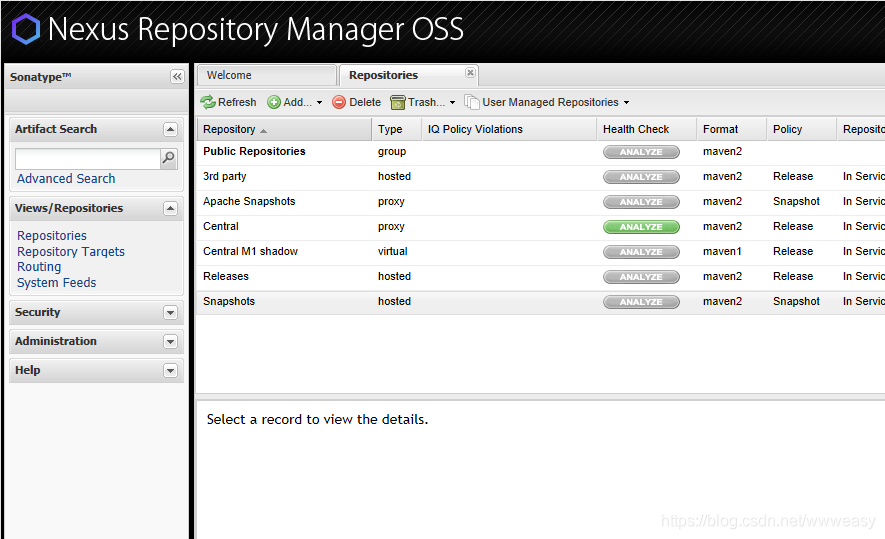Click the red Delete icon
Image resolution: width=885 pixels, height=539 pixels.
tap(339, 102)
